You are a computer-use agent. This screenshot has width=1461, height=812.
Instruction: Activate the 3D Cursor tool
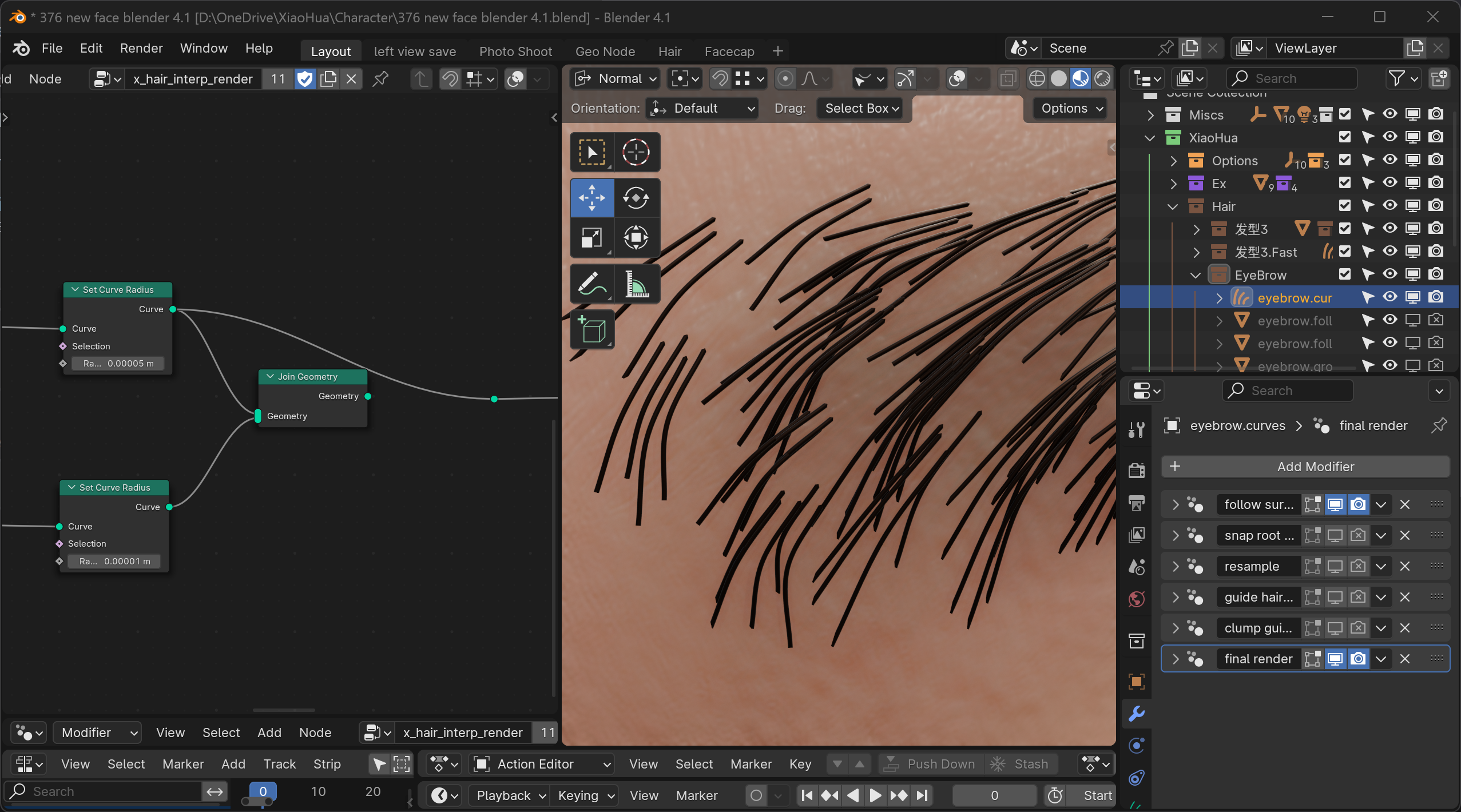636,152
